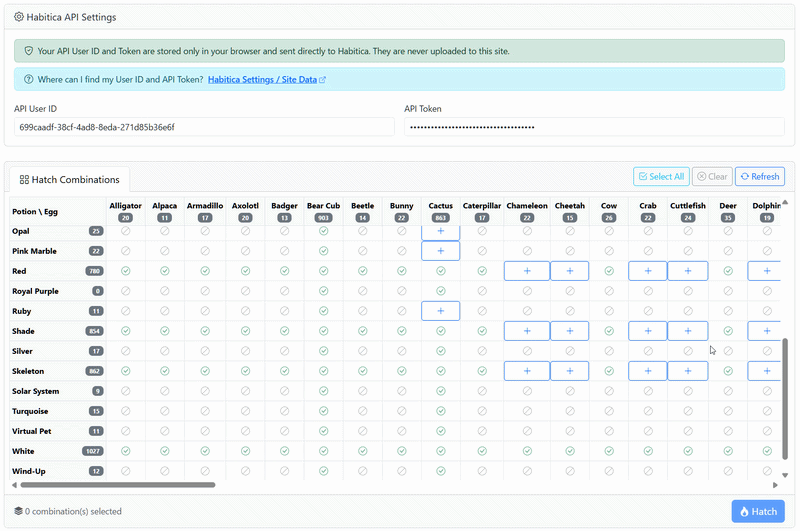800x531 pixels.
Task: Add the Shade Cheetah combination
Action: point(570,331)
